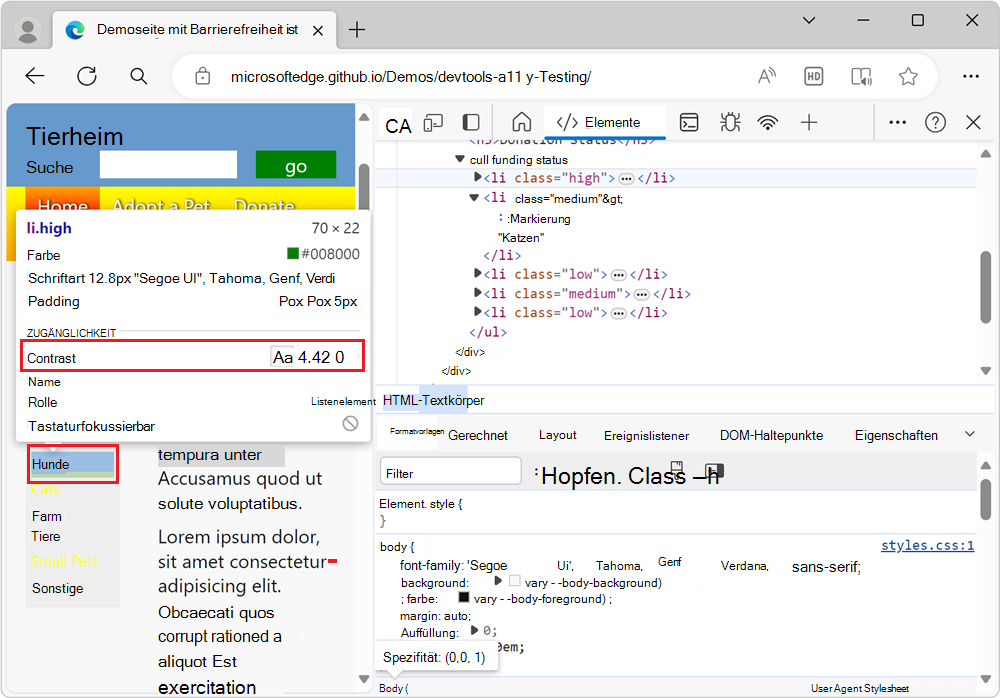Open the immersive reader icon
Screen dimensions: 1000x698
862,77
